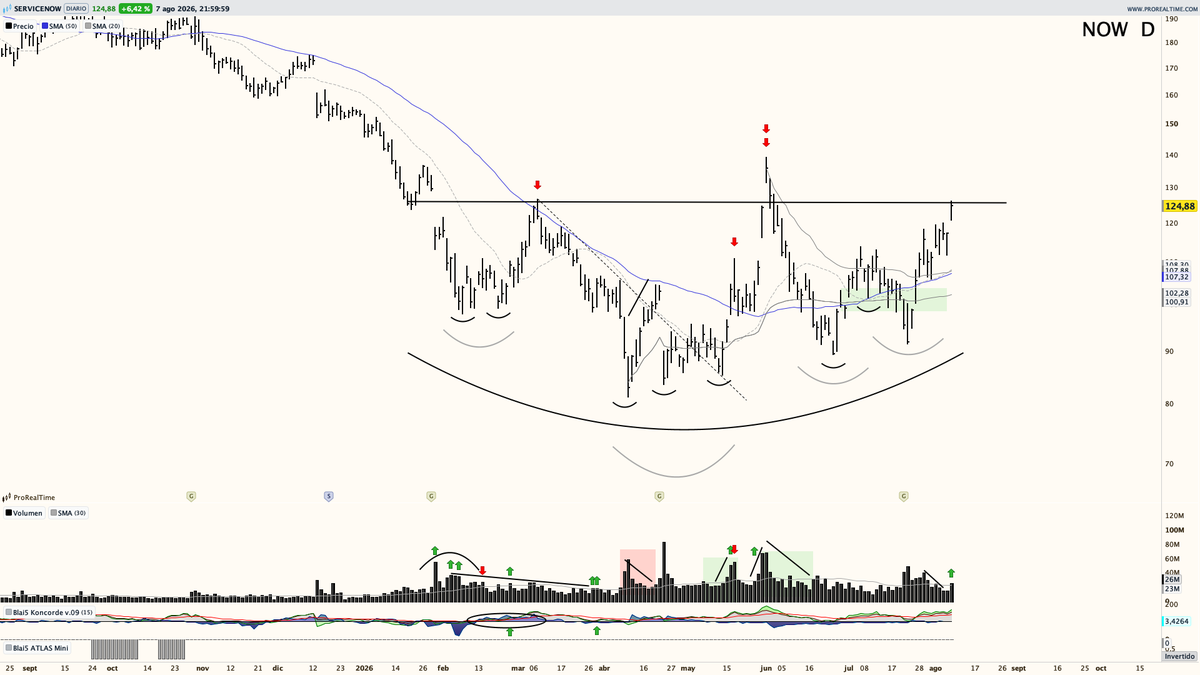Open Blai5 Koncorde v.09 indicator settings
The height and width of the screenshot is (675, 1200).
coord(49,611)
